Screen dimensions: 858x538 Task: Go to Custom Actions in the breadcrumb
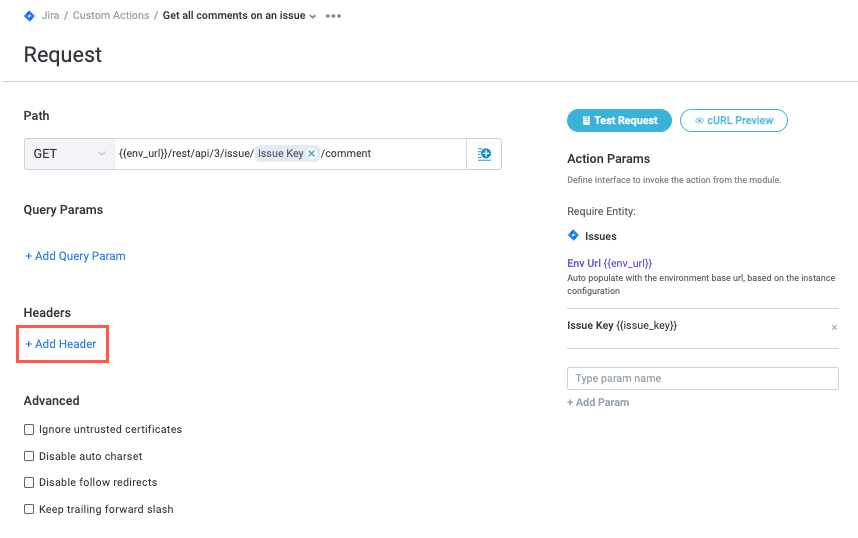pos(111,16)
